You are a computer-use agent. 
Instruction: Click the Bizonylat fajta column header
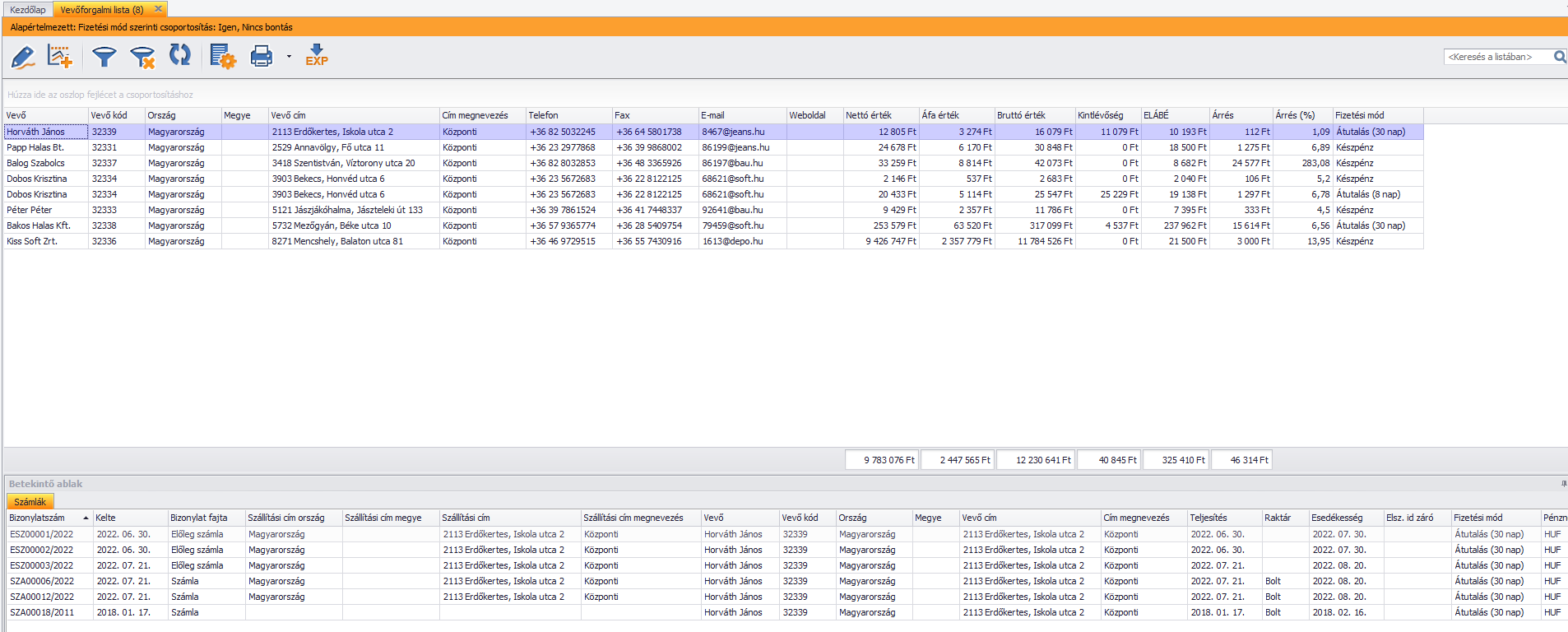pos(206,518)
